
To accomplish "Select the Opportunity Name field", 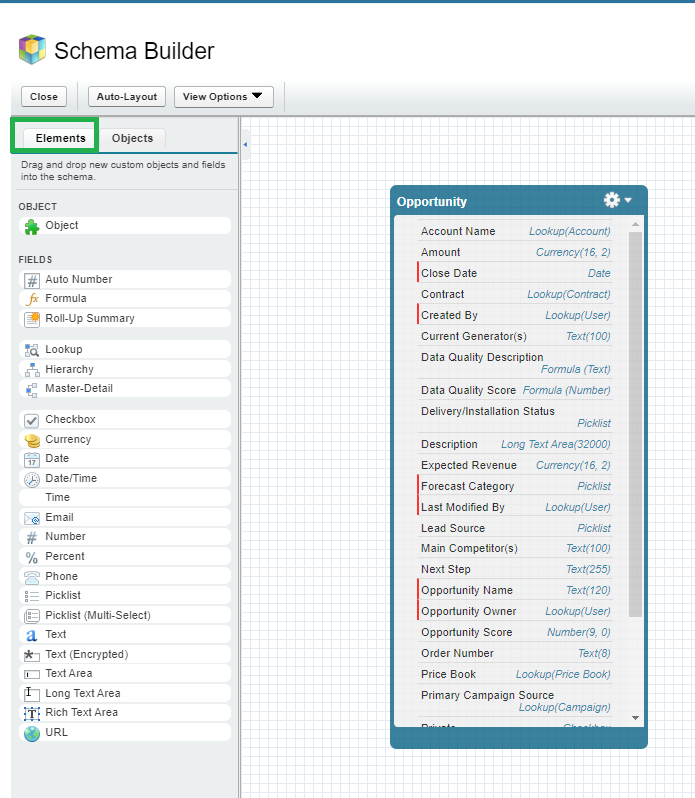I will point(515,590).
